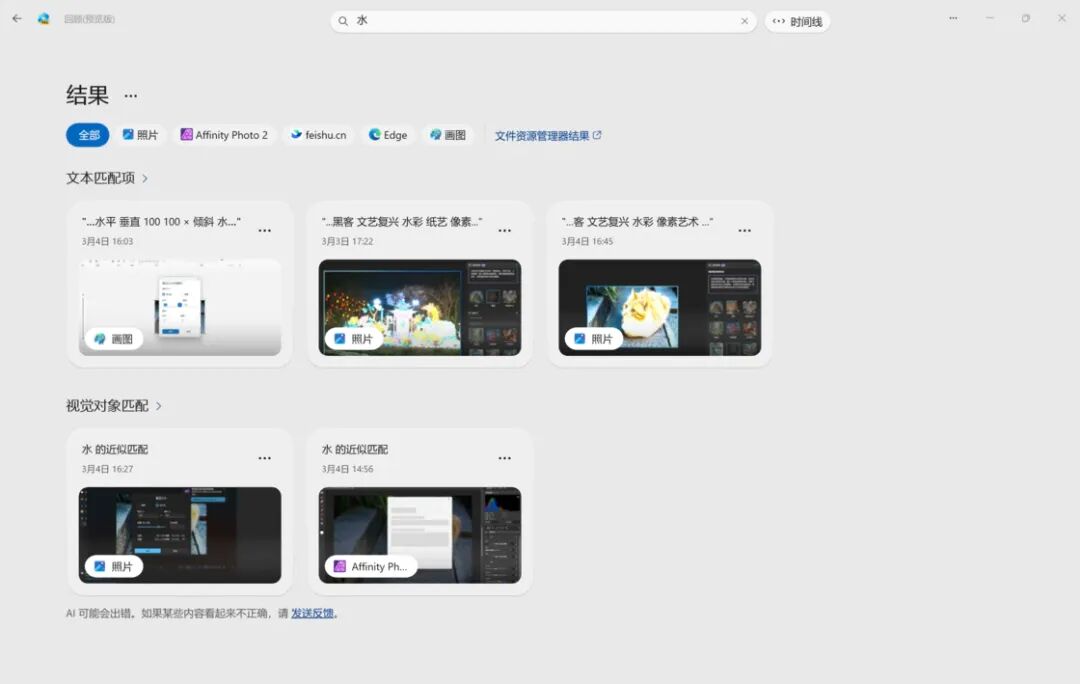Open options for the 3月4日 14:56 card
This screenshot has height=684, width=1080.
click(505, 458)
